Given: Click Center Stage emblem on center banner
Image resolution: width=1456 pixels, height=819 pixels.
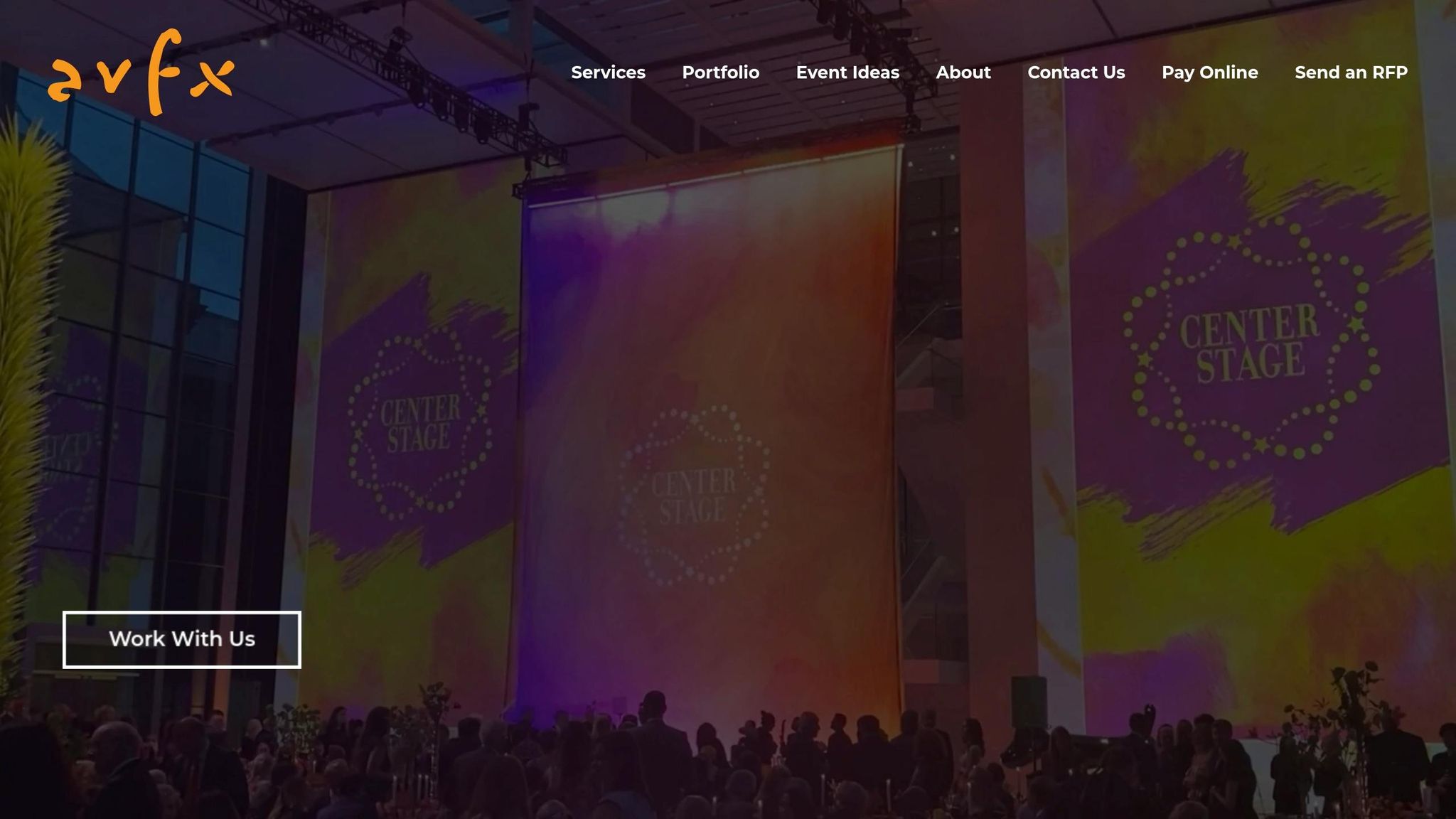Looking at the screenshot, I should pos(692,496).
